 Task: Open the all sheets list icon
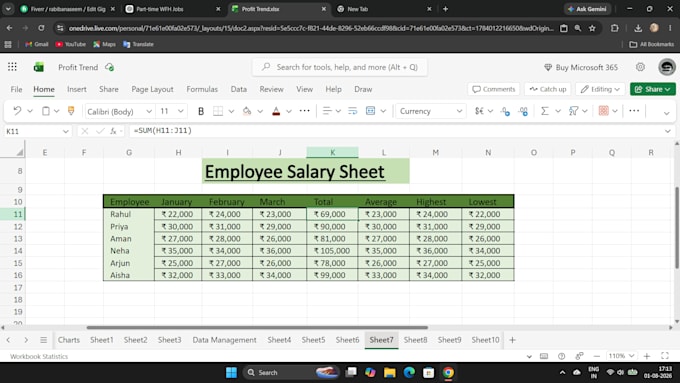click(43, 340)
